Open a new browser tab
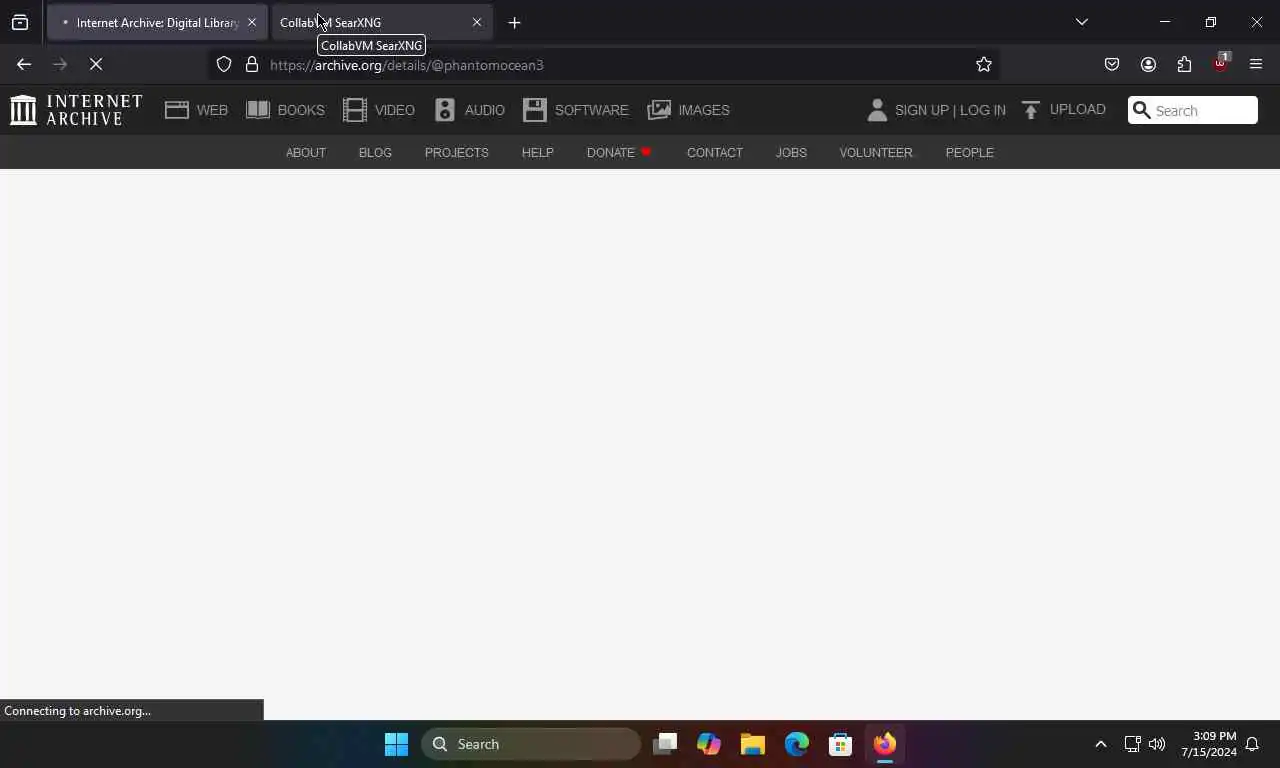This screenshot has width=1280, height=768. pyautogui.click(x=514, y=22)
